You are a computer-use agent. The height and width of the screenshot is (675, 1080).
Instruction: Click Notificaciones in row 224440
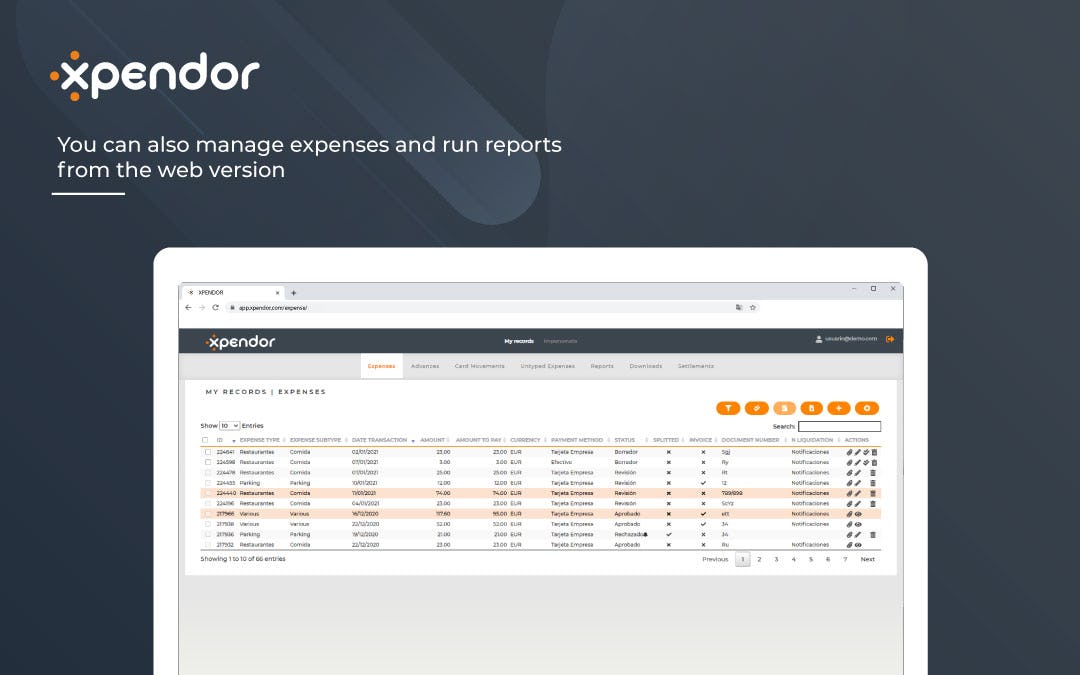point(810,494)
